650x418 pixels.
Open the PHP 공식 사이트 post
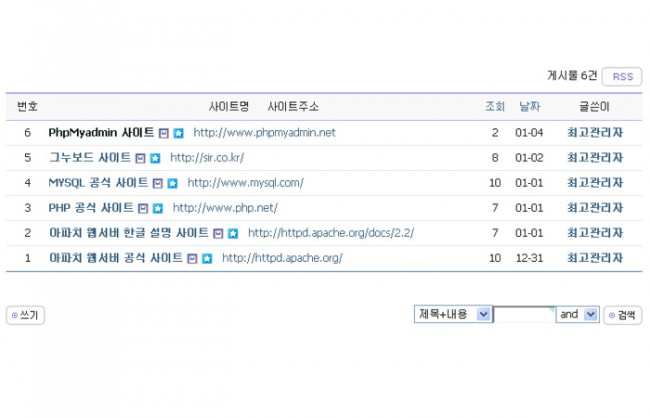tap(91, 207)
